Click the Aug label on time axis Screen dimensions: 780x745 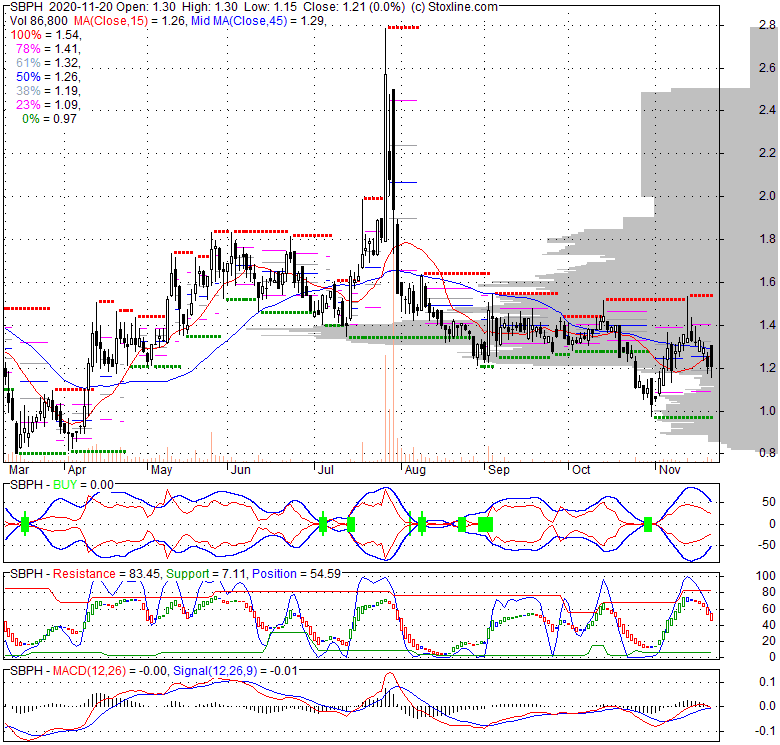point(415,470)
